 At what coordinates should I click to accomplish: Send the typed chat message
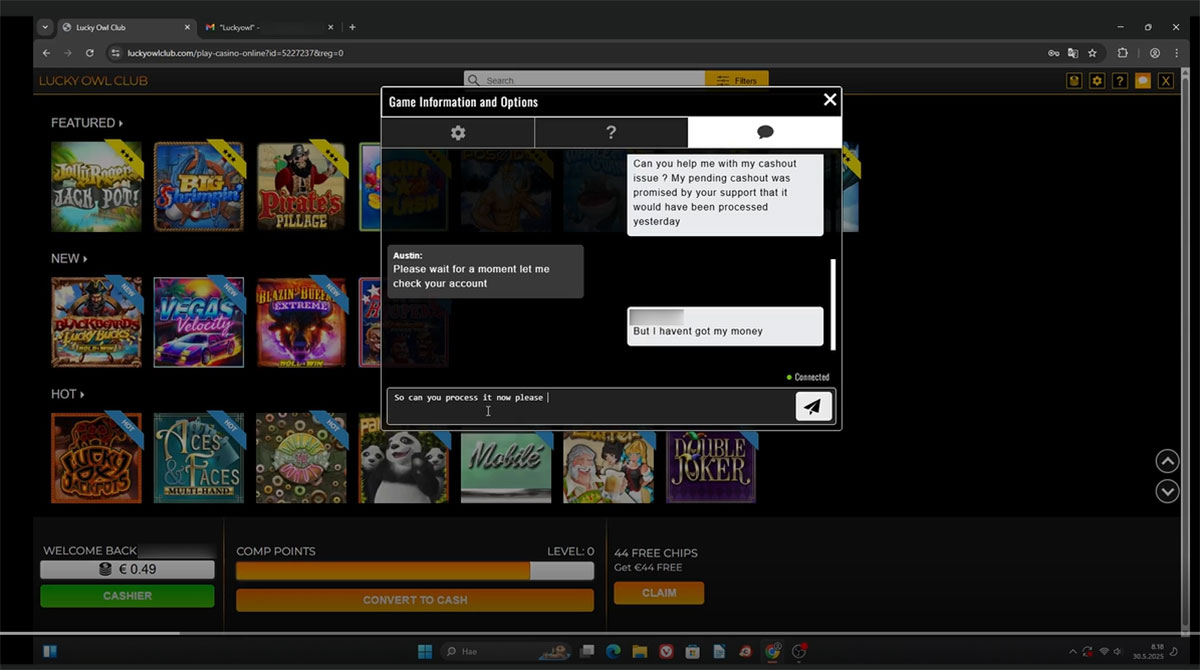(x=813, y=406)
